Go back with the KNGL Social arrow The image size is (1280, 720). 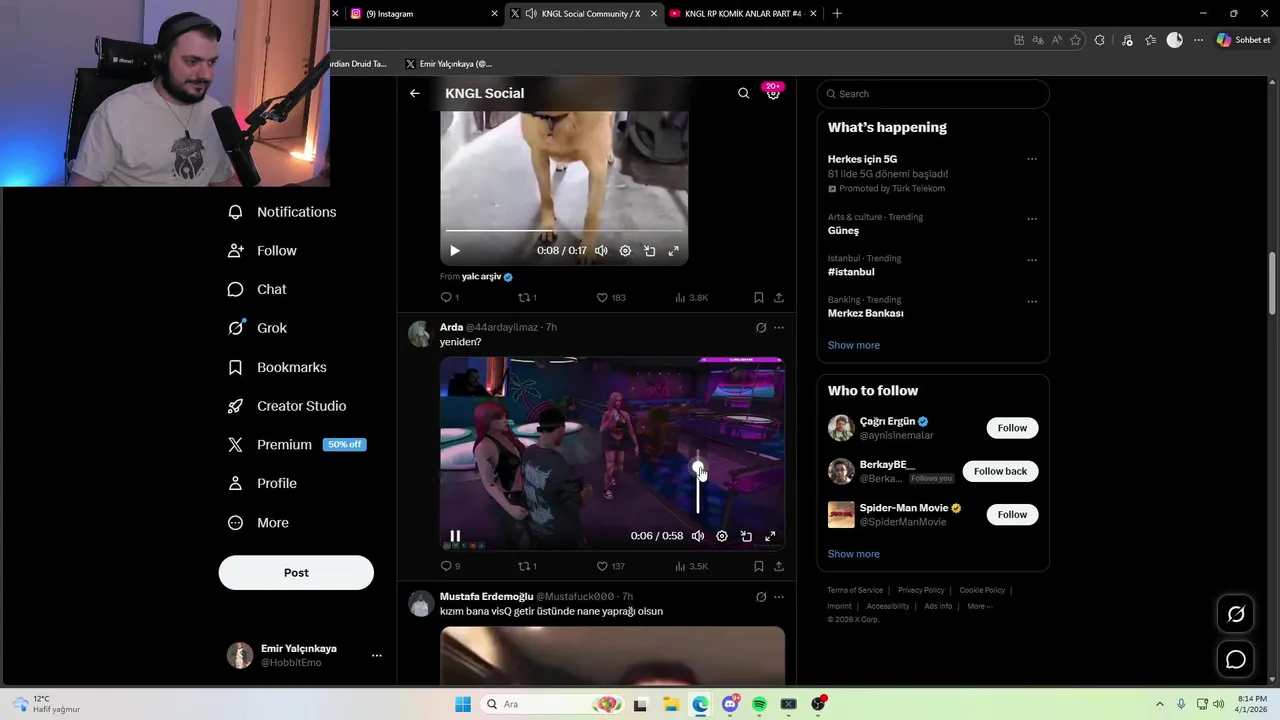point(415,93)
